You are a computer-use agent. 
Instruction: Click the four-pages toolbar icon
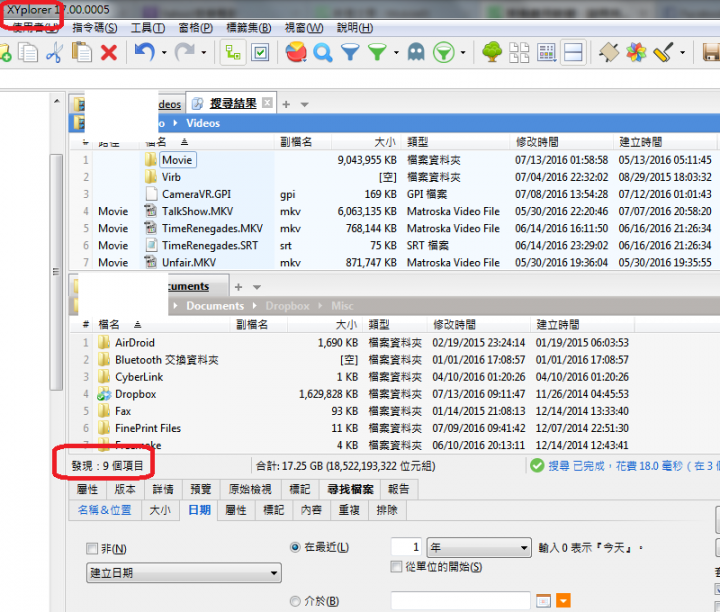(x=519, y=52)
